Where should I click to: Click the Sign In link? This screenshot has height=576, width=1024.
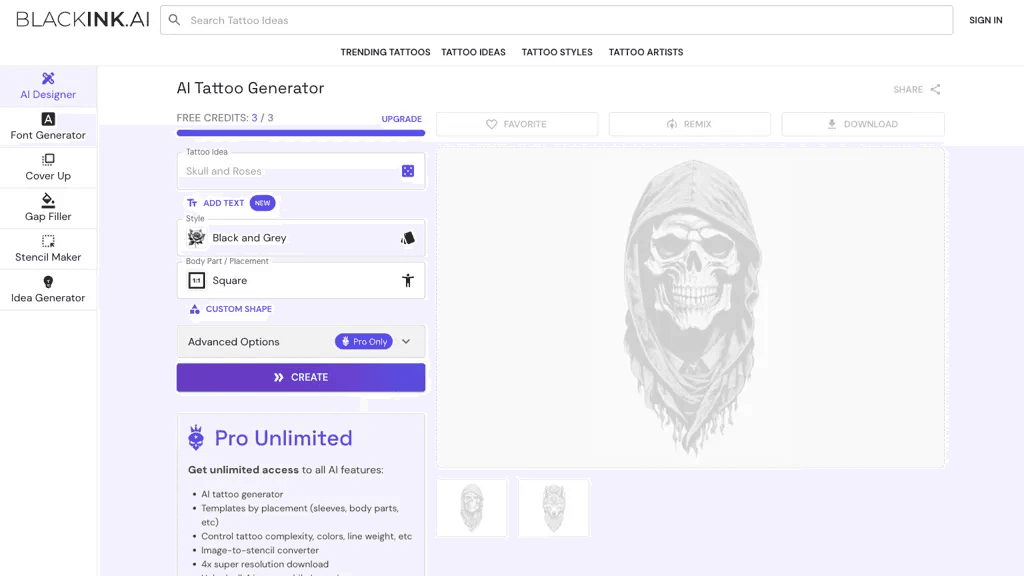click(985, 20)
